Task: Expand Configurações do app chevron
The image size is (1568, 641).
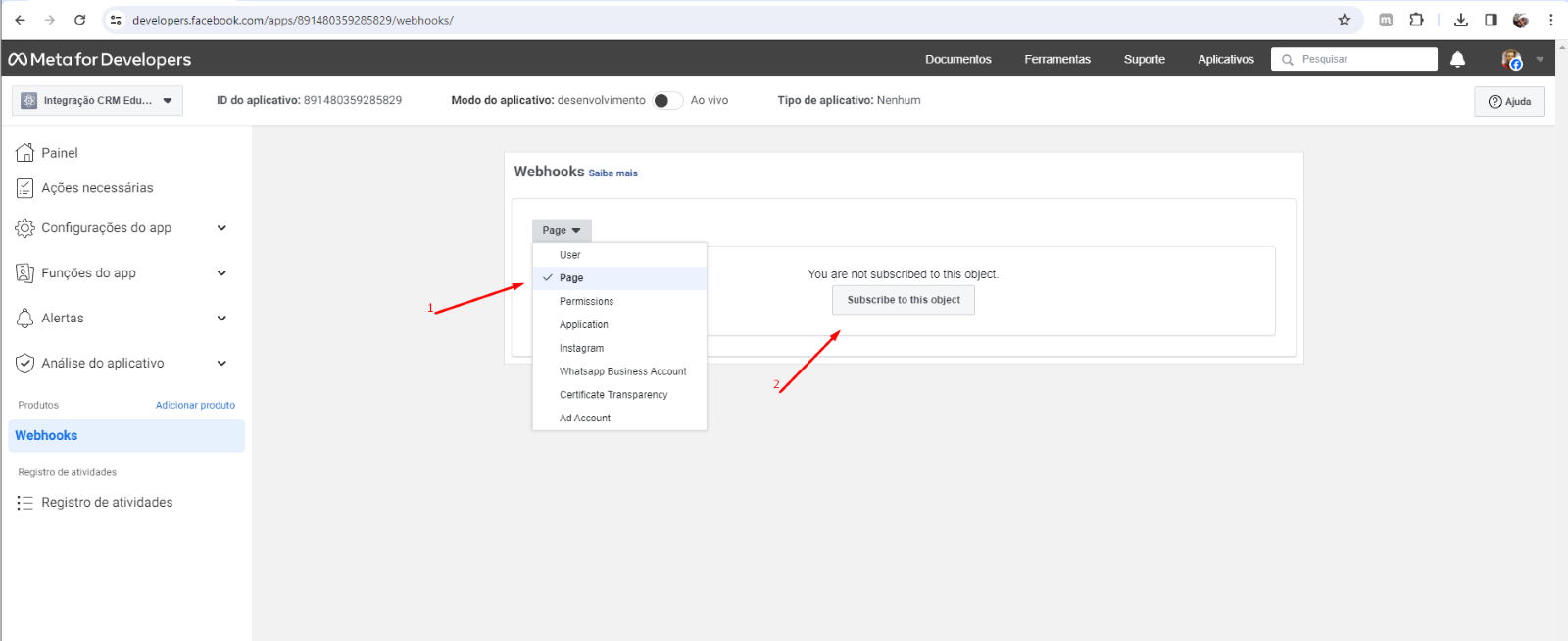Action: (221, 227)
